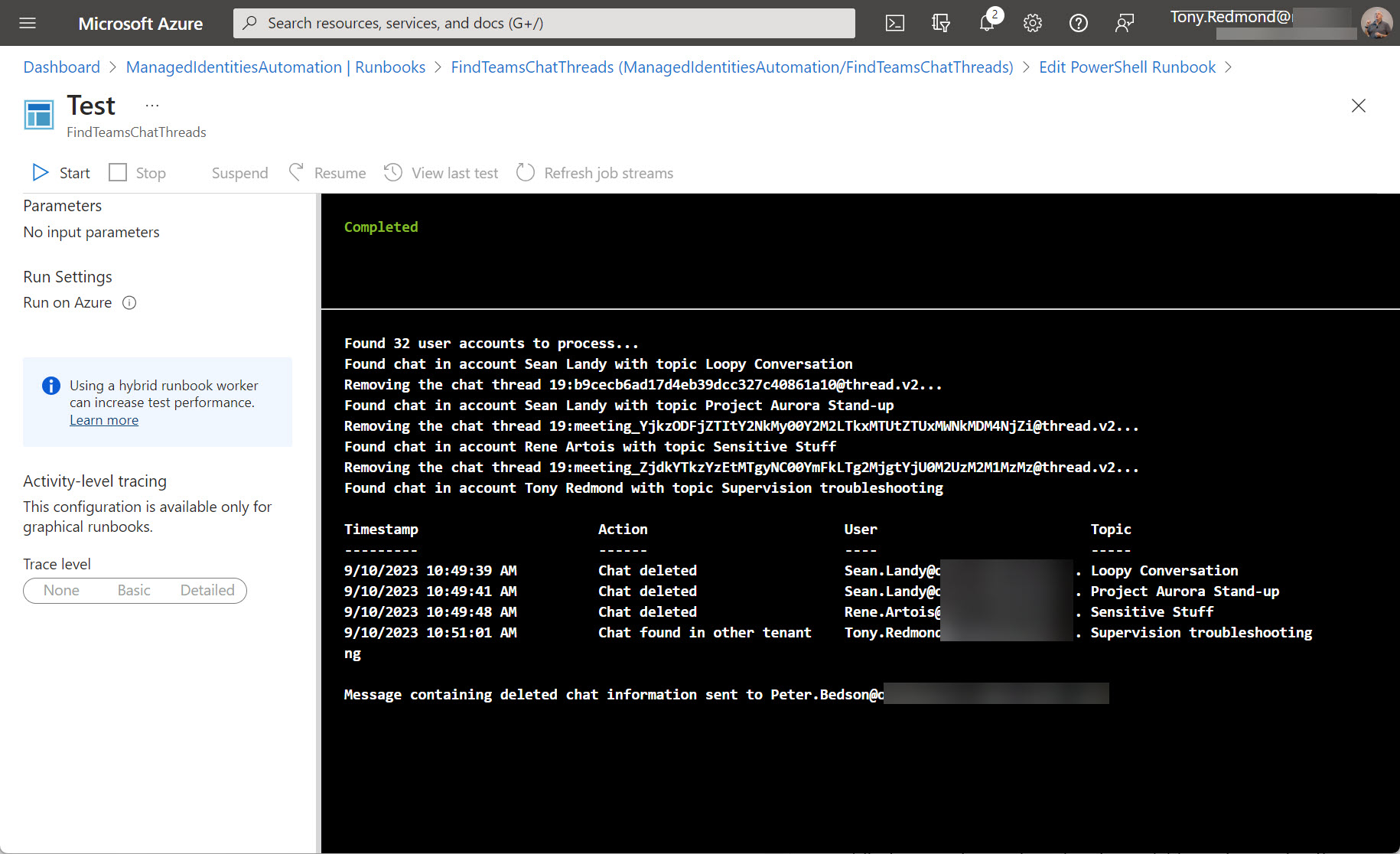Open portal settings with the gear icon

1032,23
